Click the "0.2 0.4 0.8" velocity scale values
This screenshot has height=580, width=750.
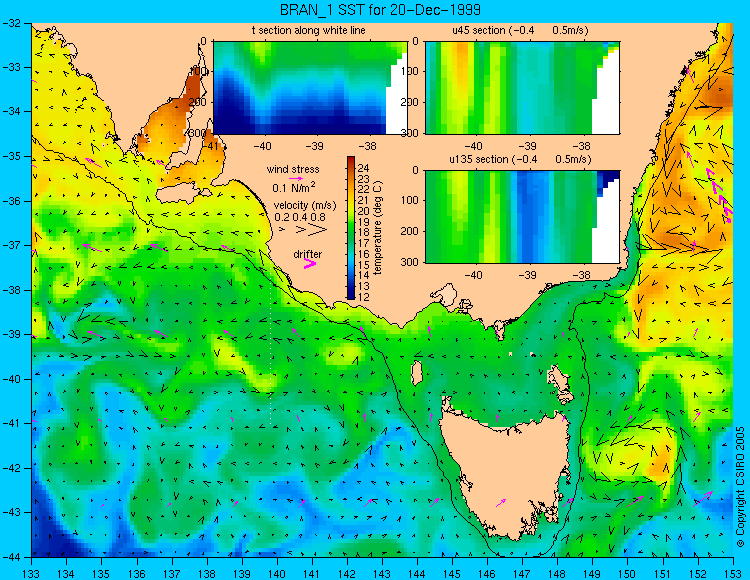coord(300,218)
